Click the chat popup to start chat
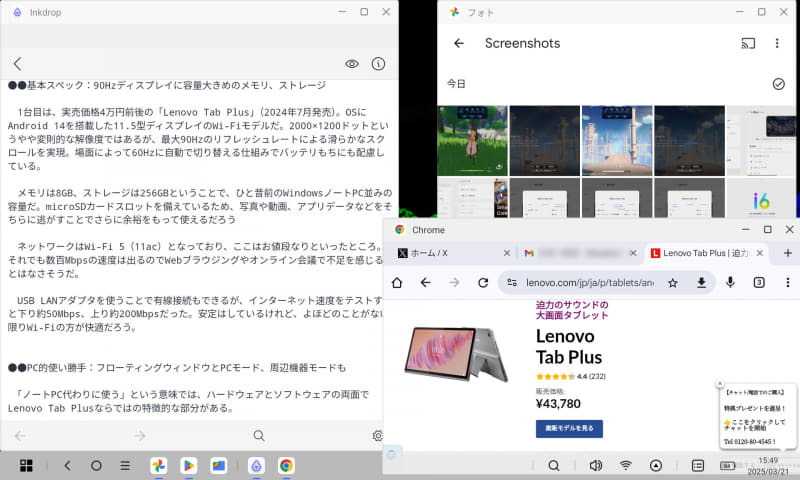The image size is (800, 480). tap(757, 417)
